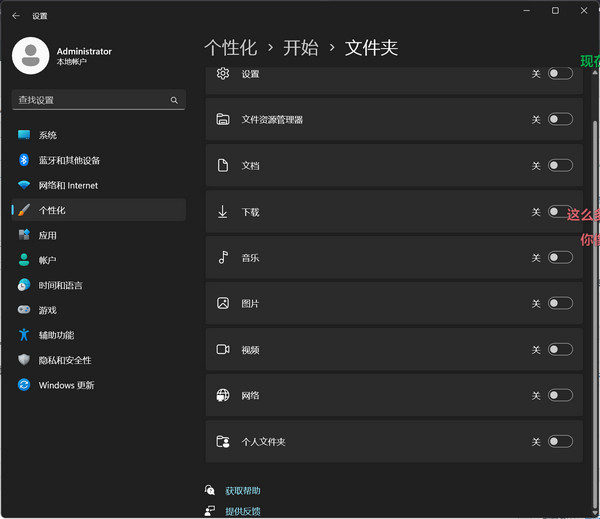This screenshot has width=600, height=519.
Task: Click the Bluetooth icon for 蓝牙和其他设备
Action: coord(24,160)
